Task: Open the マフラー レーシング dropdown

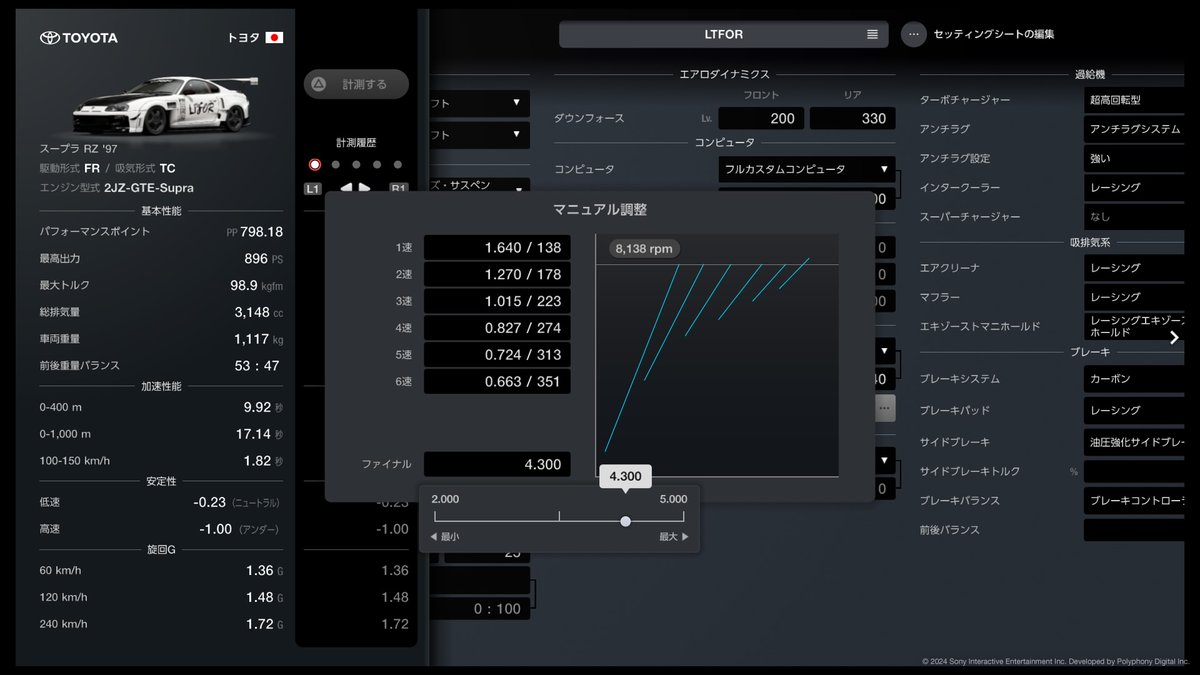Action: point(1134,297)
